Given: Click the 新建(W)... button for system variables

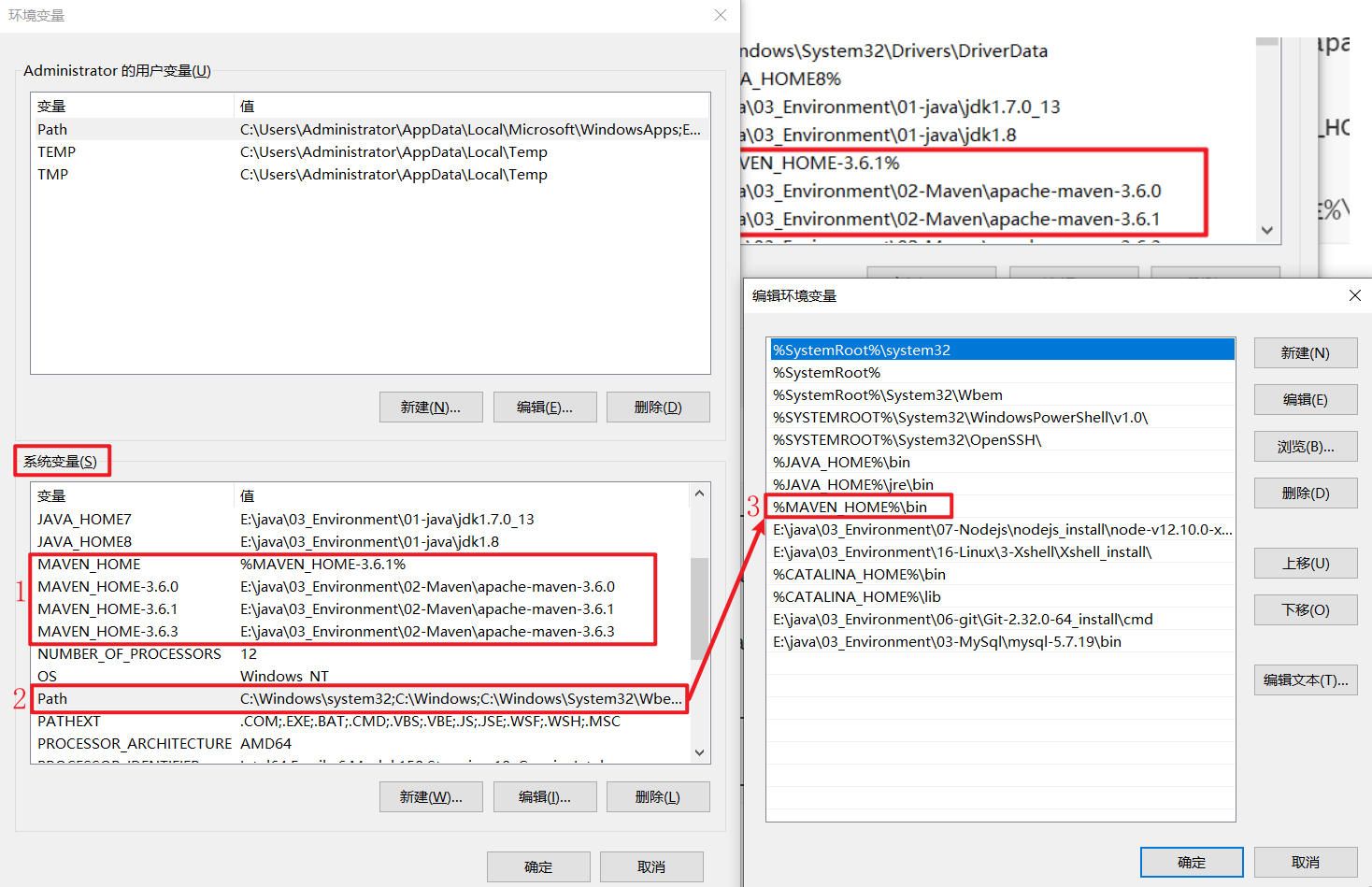Looking at the screenshot, I should point(431,796).
